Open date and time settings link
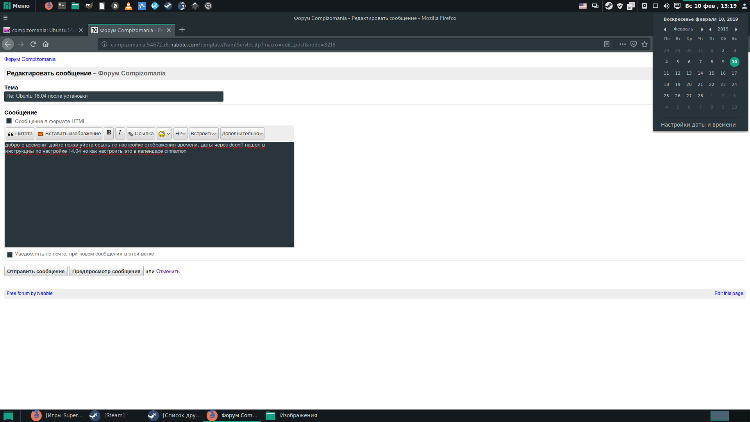This screenshot has width=750, height=422. pos(698,124)
